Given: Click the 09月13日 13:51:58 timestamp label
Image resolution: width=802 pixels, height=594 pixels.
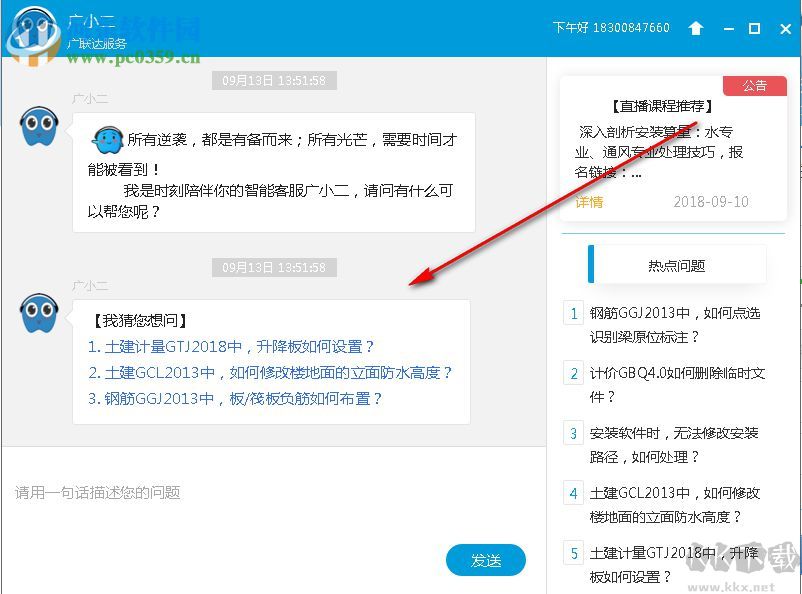Looking at the screenshot, I should point(274,81).
